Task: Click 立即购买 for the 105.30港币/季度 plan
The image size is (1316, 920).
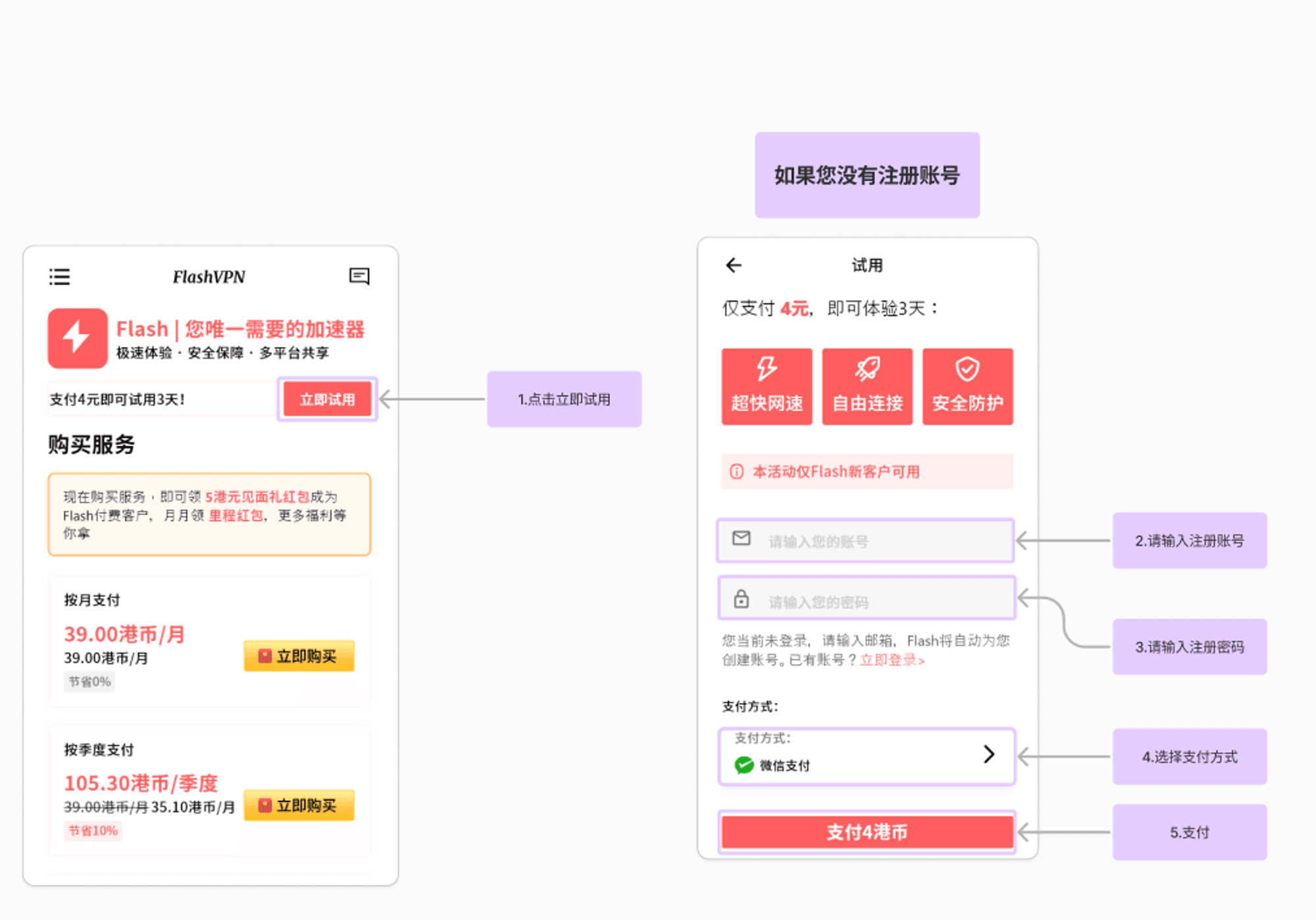Action: pos(299,805)
